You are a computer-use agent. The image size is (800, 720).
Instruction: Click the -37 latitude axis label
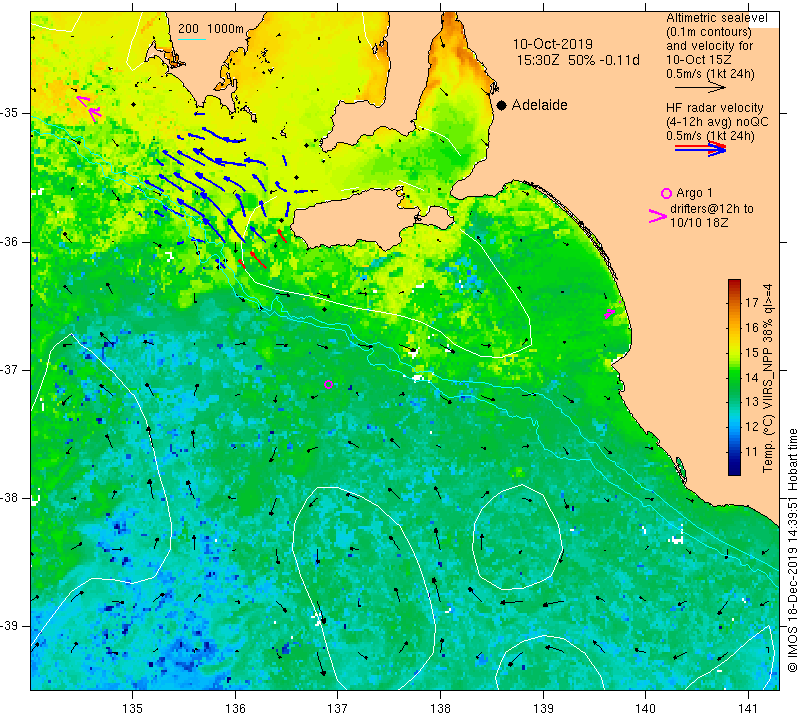(x=11, y=369)
